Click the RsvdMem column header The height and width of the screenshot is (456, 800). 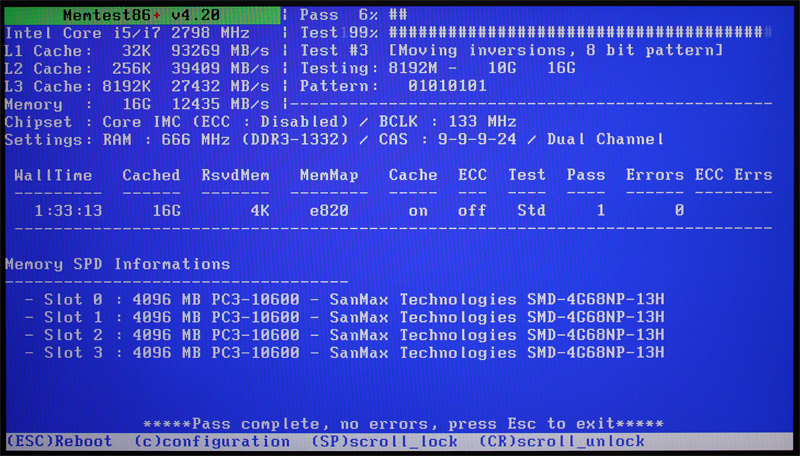(235, 175)
